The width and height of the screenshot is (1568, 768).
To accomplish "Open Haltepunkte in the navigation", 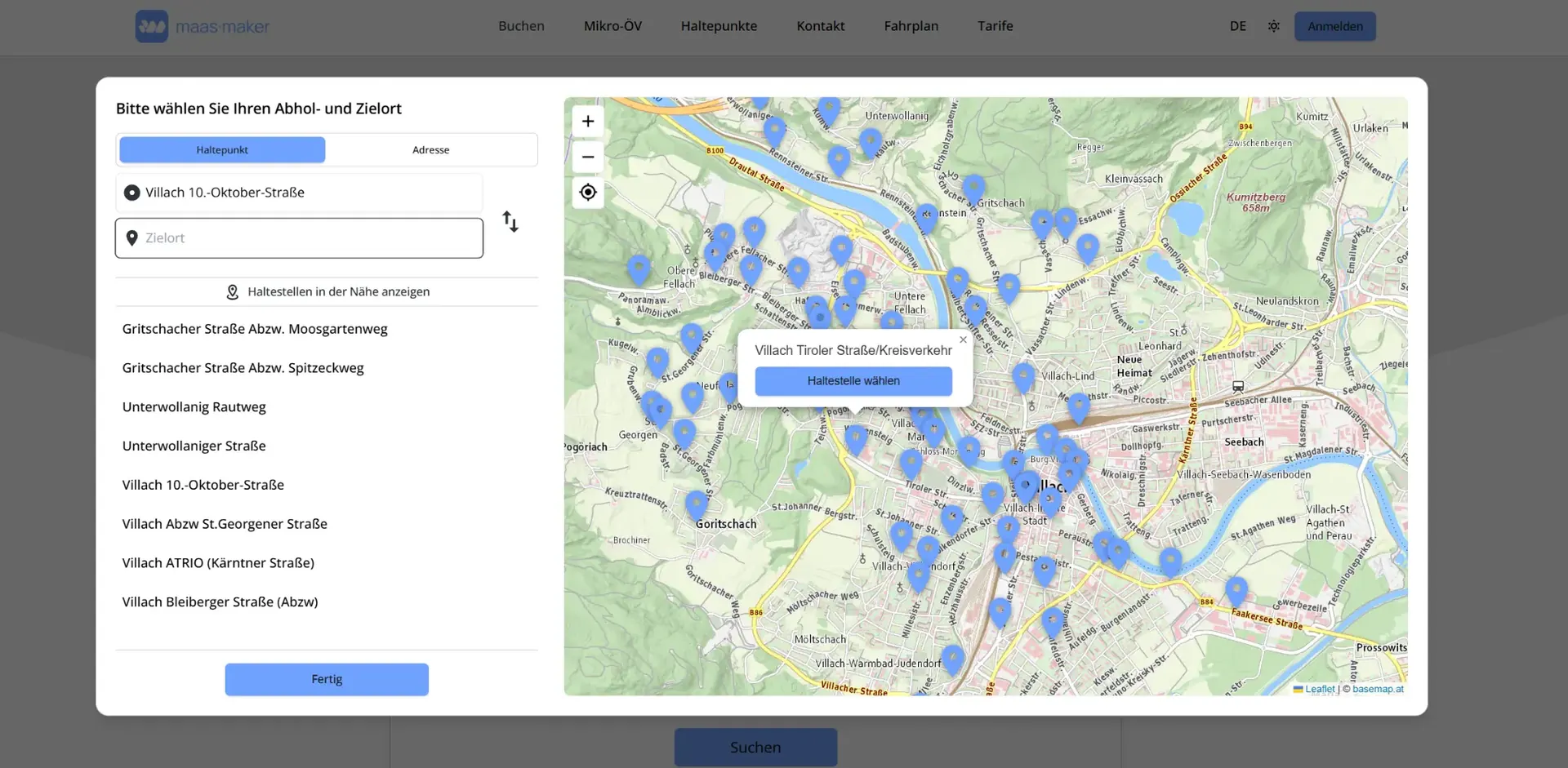I will [719, 26].
